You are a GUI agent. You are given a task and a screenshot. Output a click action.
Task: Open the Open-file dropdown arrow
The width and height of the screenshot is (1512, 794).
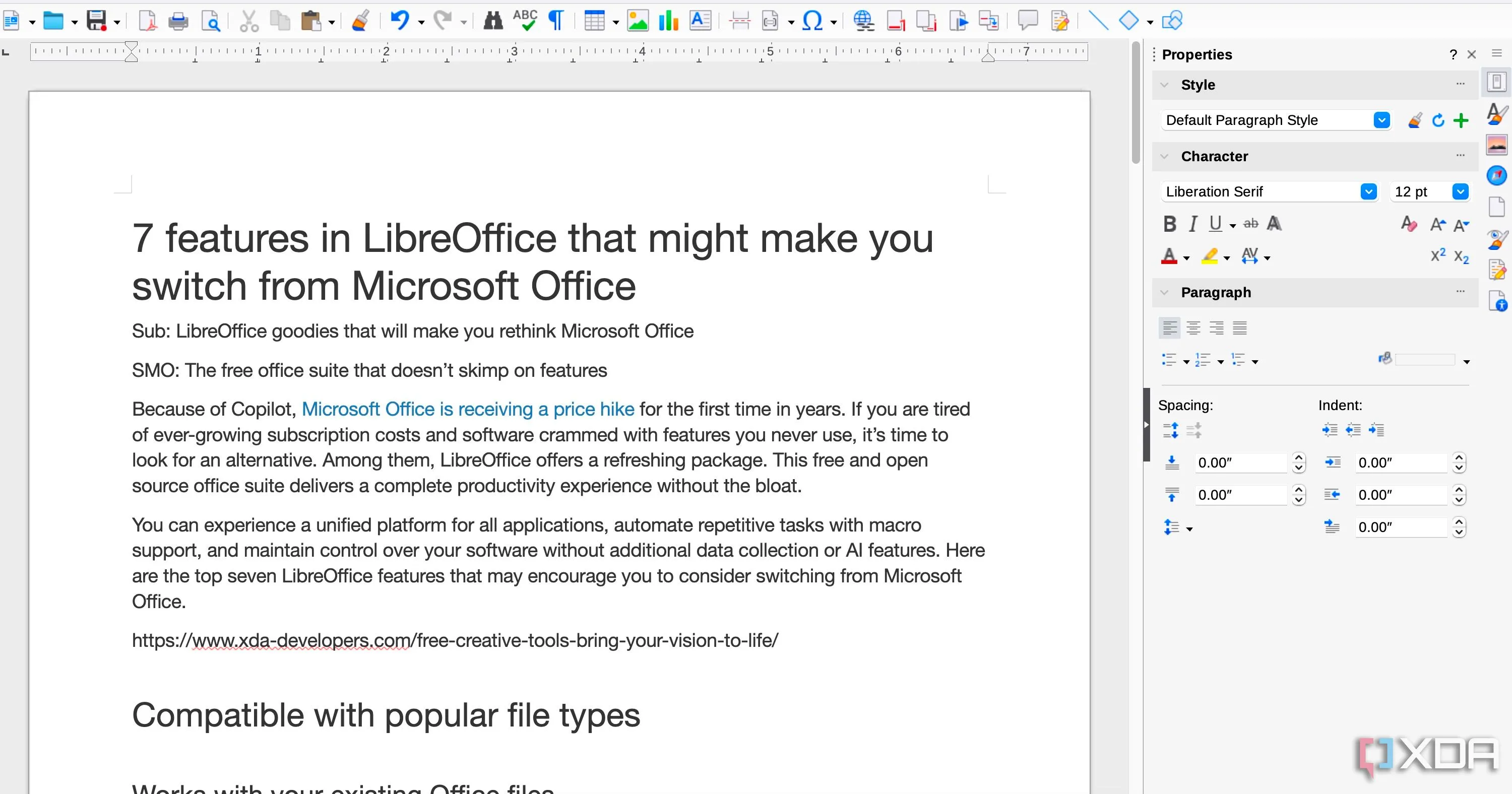click(75, 23)
